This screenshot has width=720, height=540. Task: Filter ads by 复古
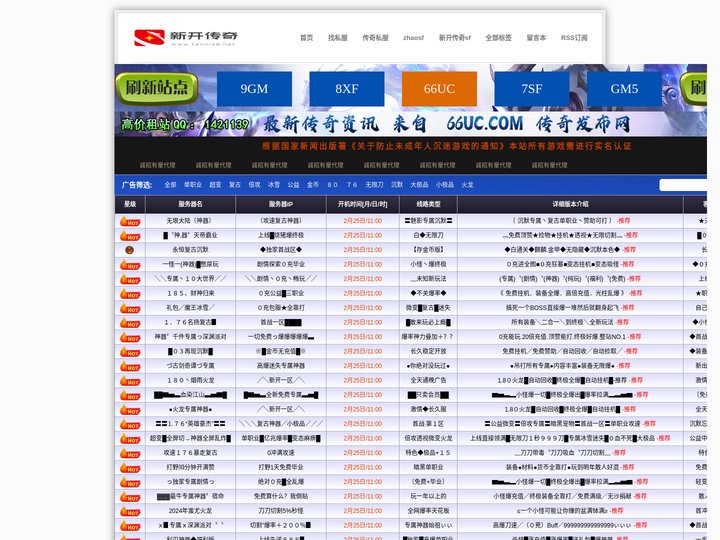click(235, 185)
